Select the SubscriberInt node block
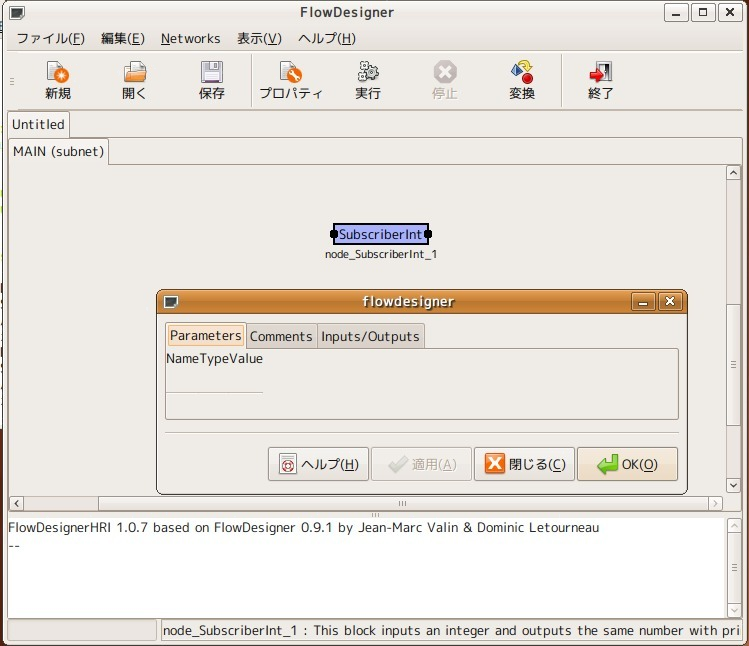The width and height of the screenshot is (749, 646). 380,234
